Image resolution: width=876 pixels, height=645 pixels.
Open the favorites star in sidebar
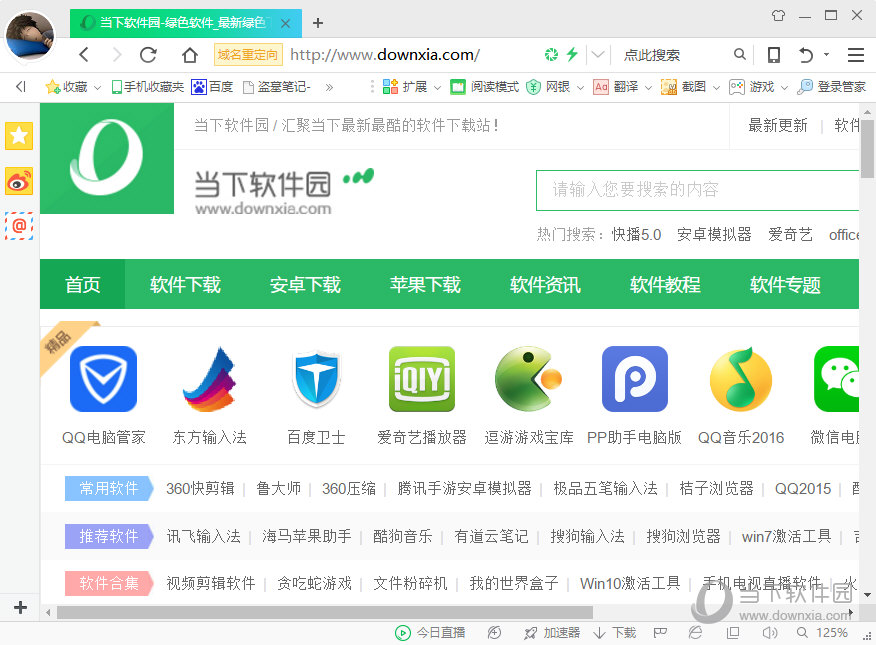tap(19, 135)
